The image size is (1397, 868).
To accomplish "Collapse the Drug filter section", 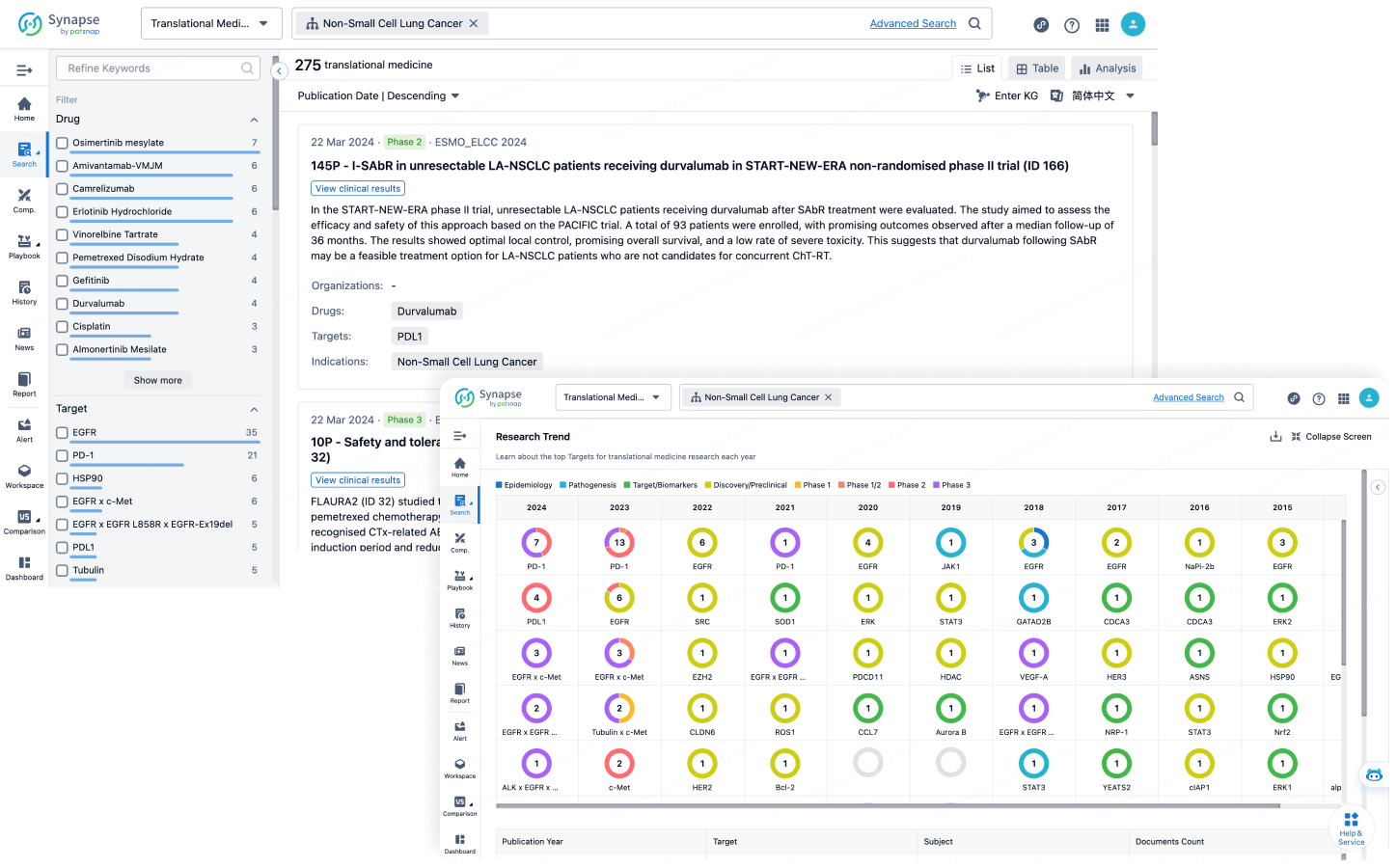I will (x=254, y=120).
